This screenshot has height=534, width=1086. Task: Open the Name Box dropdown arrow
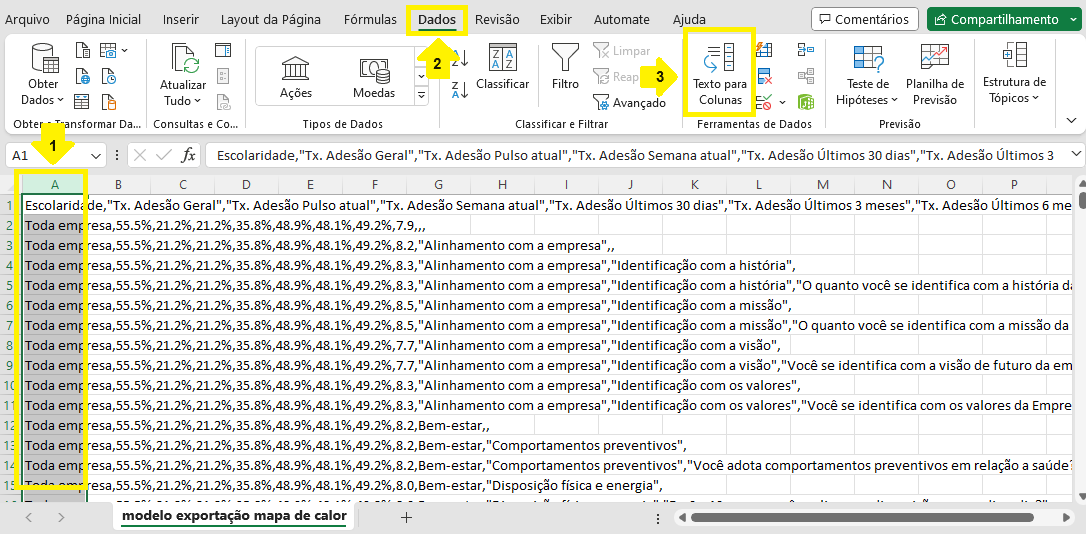(x=96, y=155)
